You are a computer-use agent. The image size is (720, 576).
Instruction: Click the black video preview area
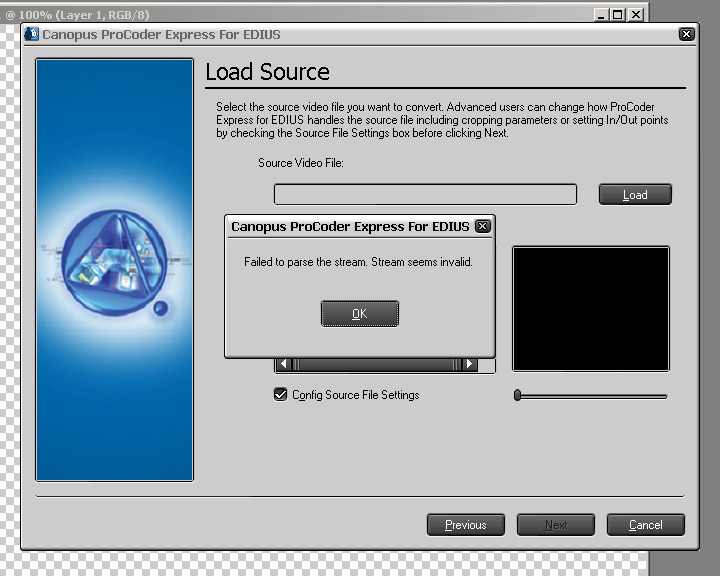pos(591,309)
